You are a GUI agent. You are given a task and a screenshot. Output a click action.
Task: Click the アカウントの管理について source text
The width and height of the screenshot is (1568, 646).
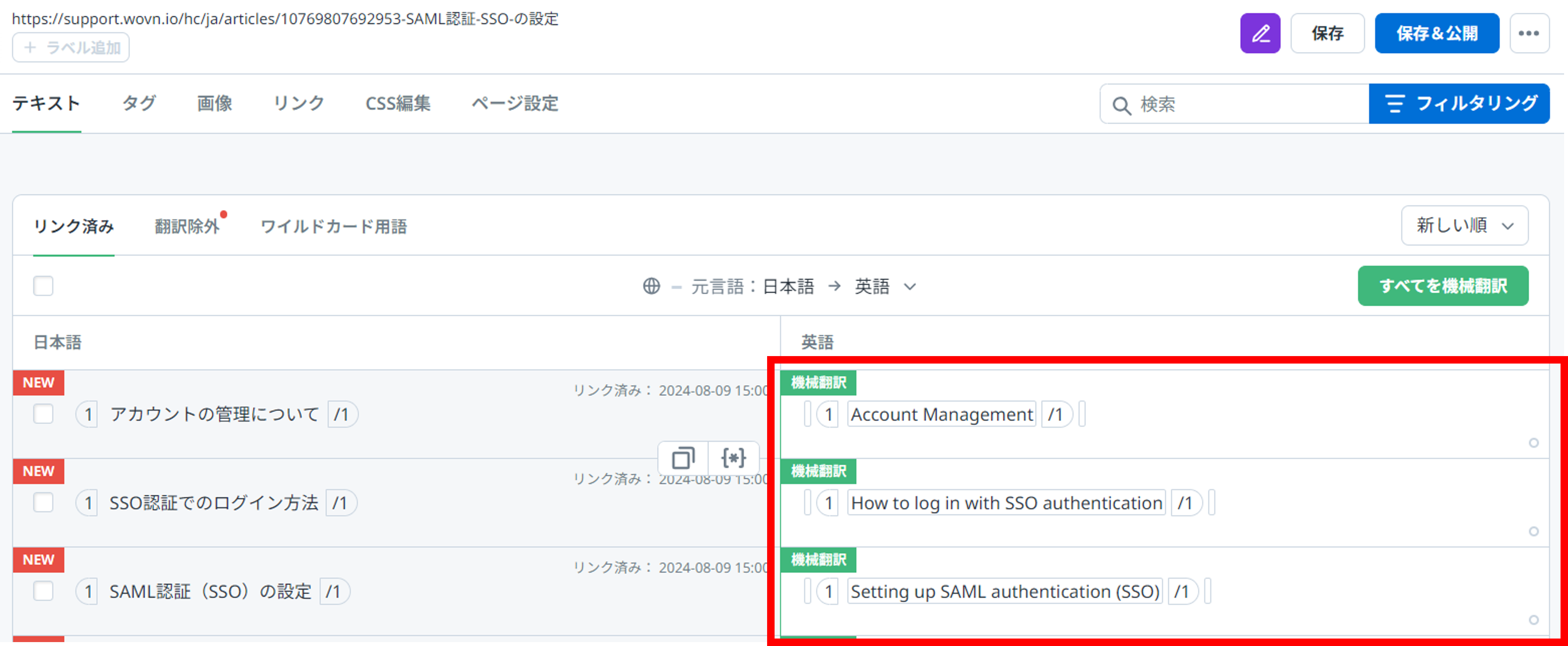pyautogui.click(x=214, y=414)
